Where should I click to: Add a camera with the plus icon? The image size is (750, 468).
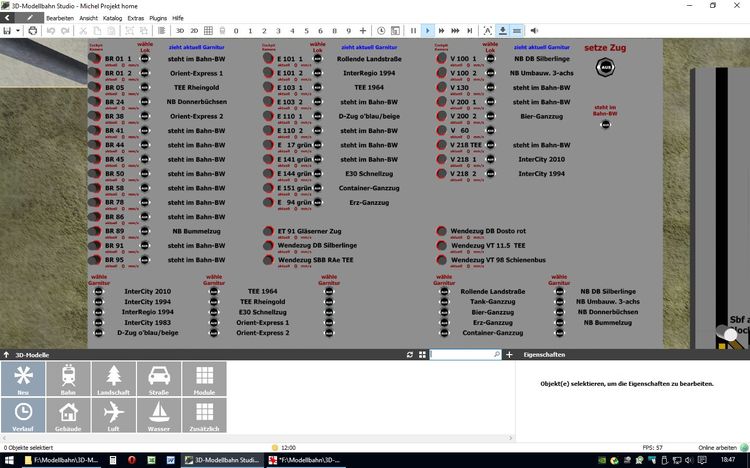click(x=363, y=31)
